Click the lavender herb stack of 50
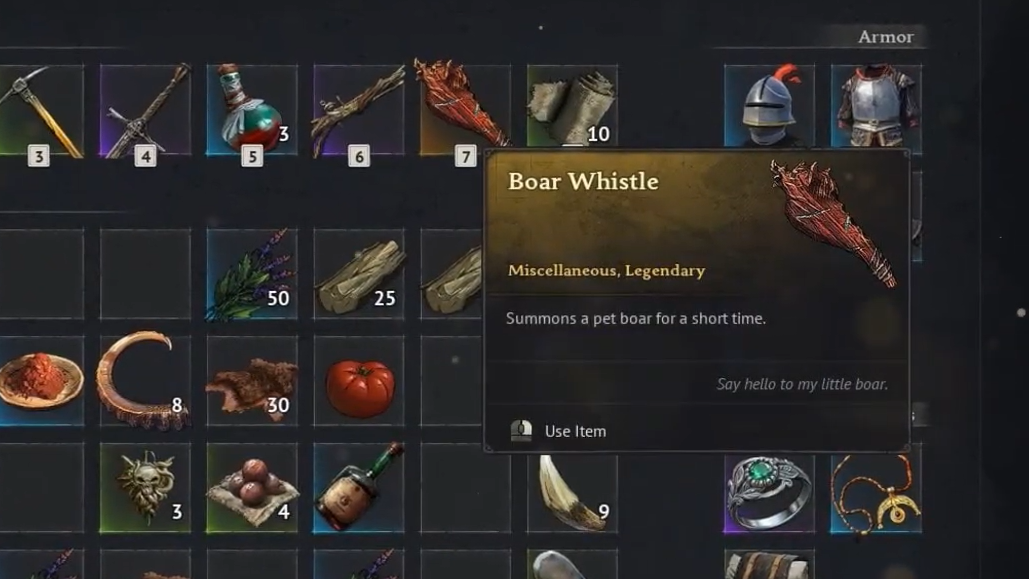1029x579 pixels. point(252,274)
